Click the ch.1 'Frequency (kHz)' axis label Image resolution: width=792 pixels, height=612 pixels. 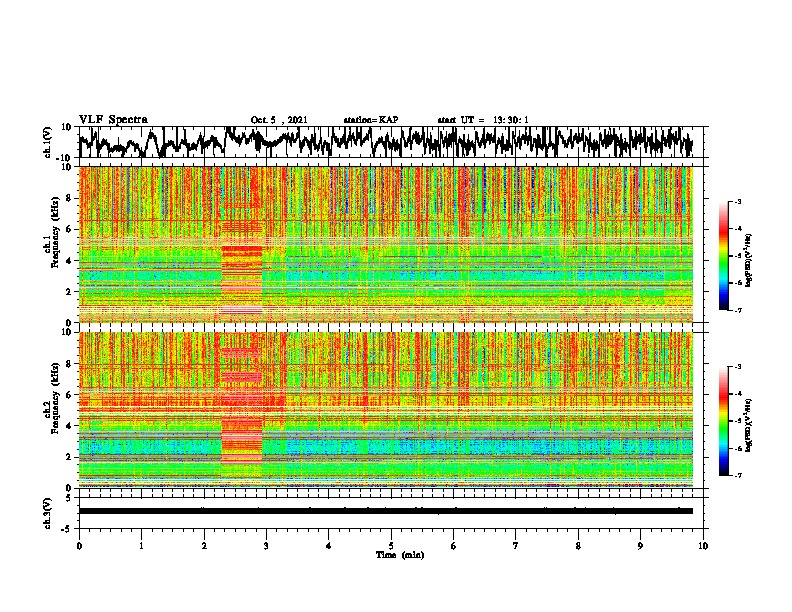(x=55, y=232)
